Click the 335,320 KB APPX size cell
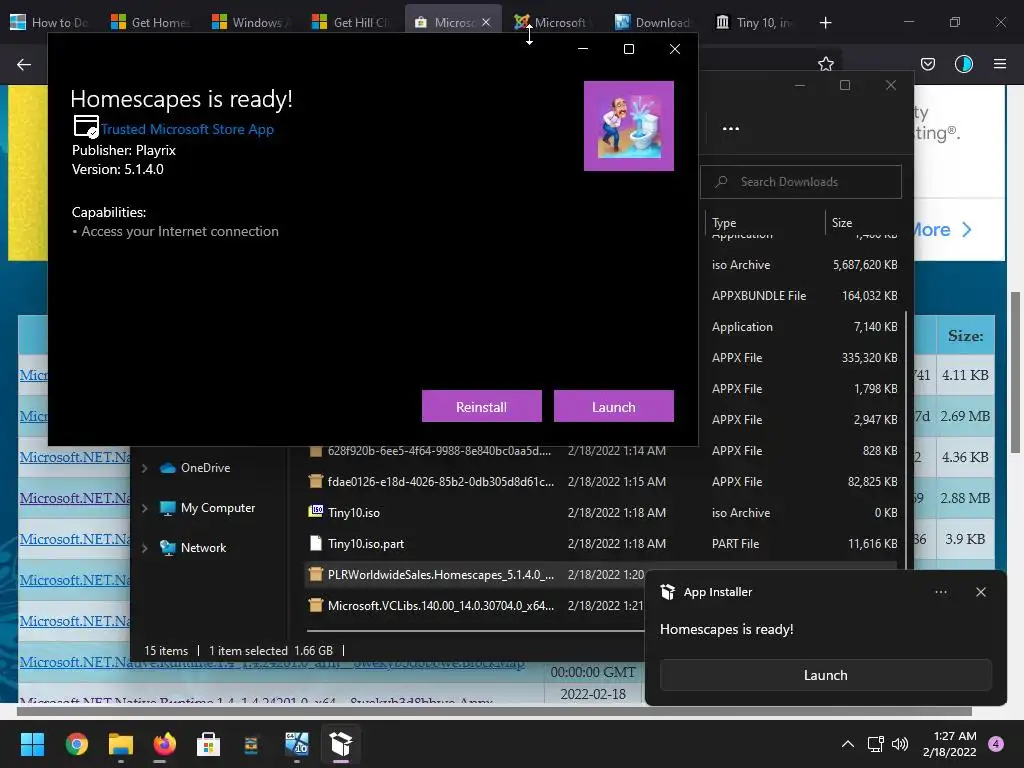1024x768 pixels. pos(869,358)
